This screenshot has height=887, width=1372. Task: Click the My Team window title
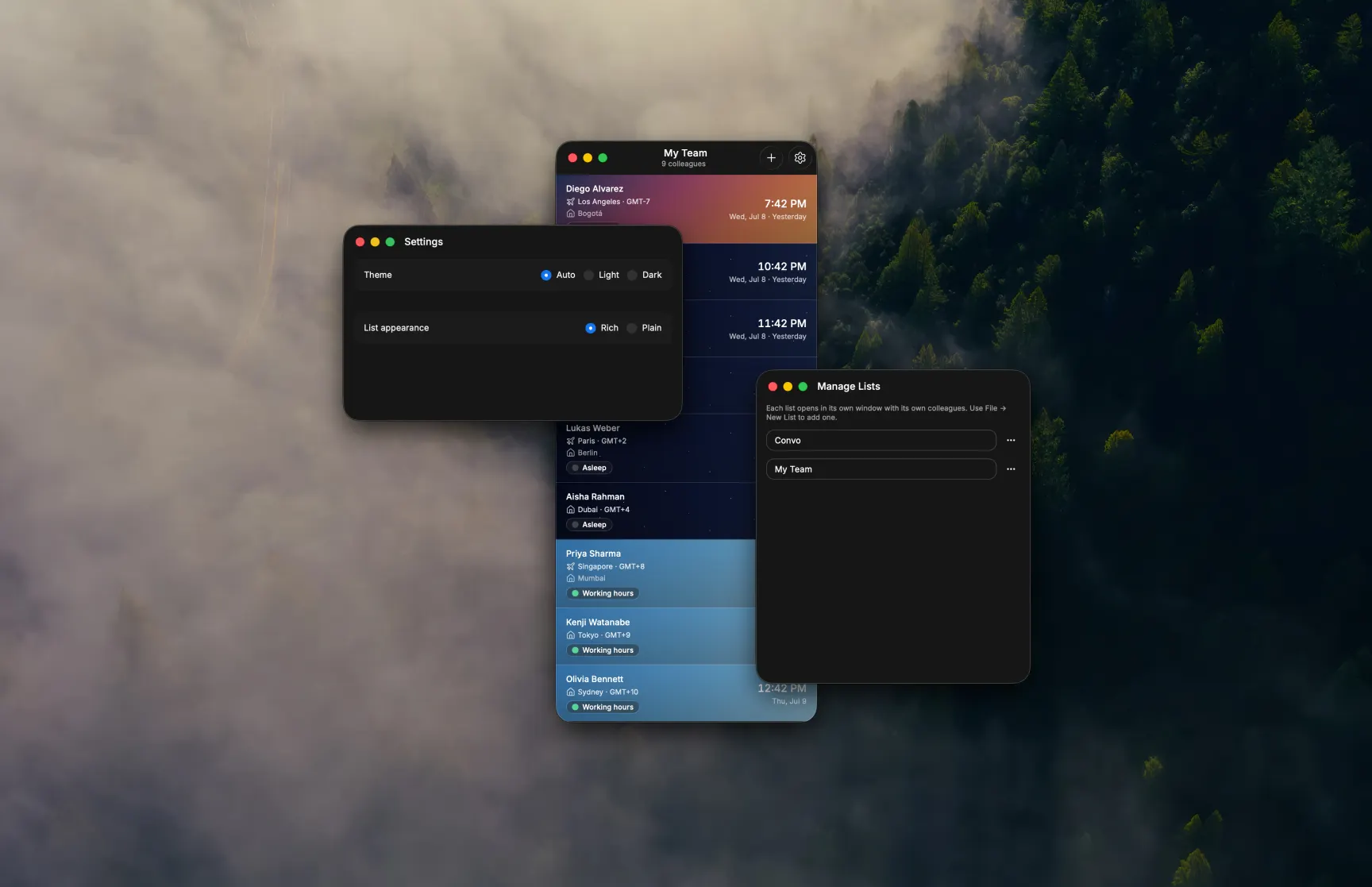685,153
